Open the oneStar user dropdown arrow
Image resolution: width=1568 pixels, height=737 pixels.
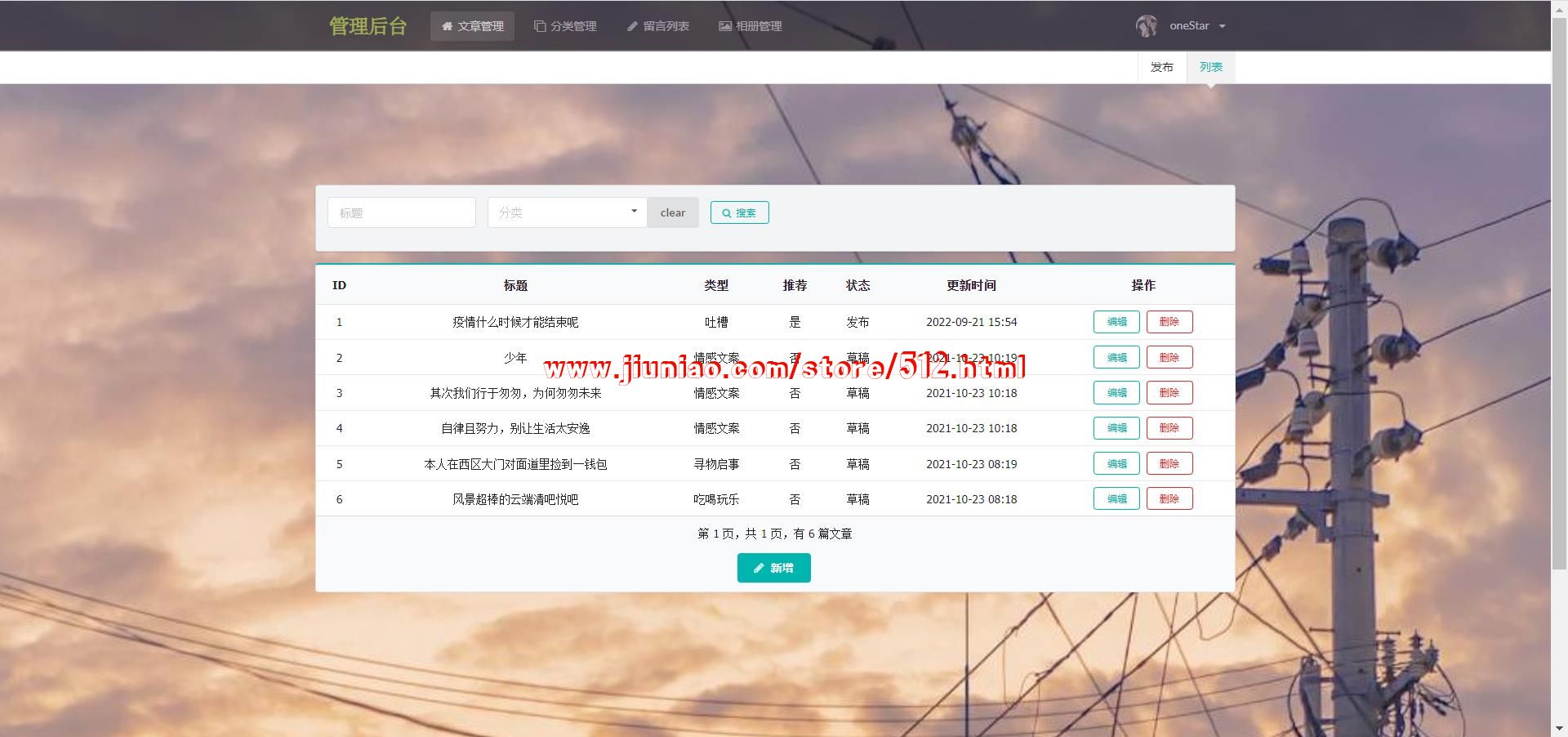[1223, 26]
